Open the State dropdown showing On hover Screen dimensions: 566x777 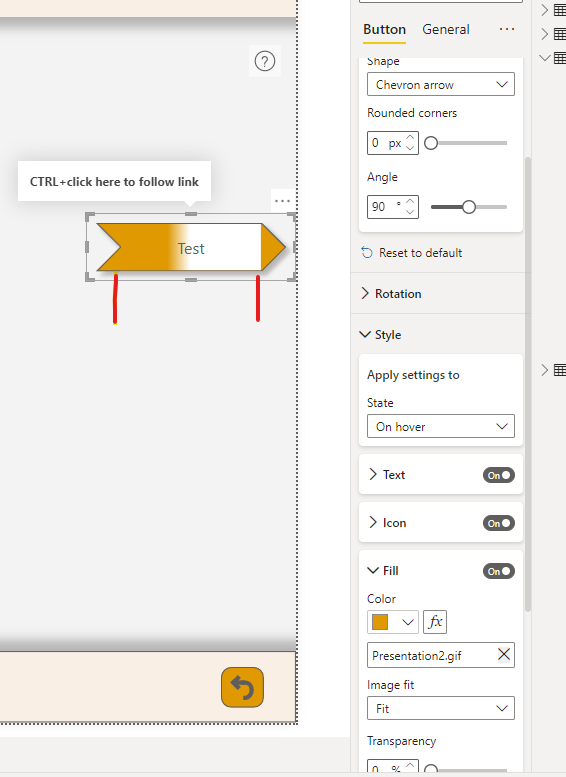tap(441, 426)
